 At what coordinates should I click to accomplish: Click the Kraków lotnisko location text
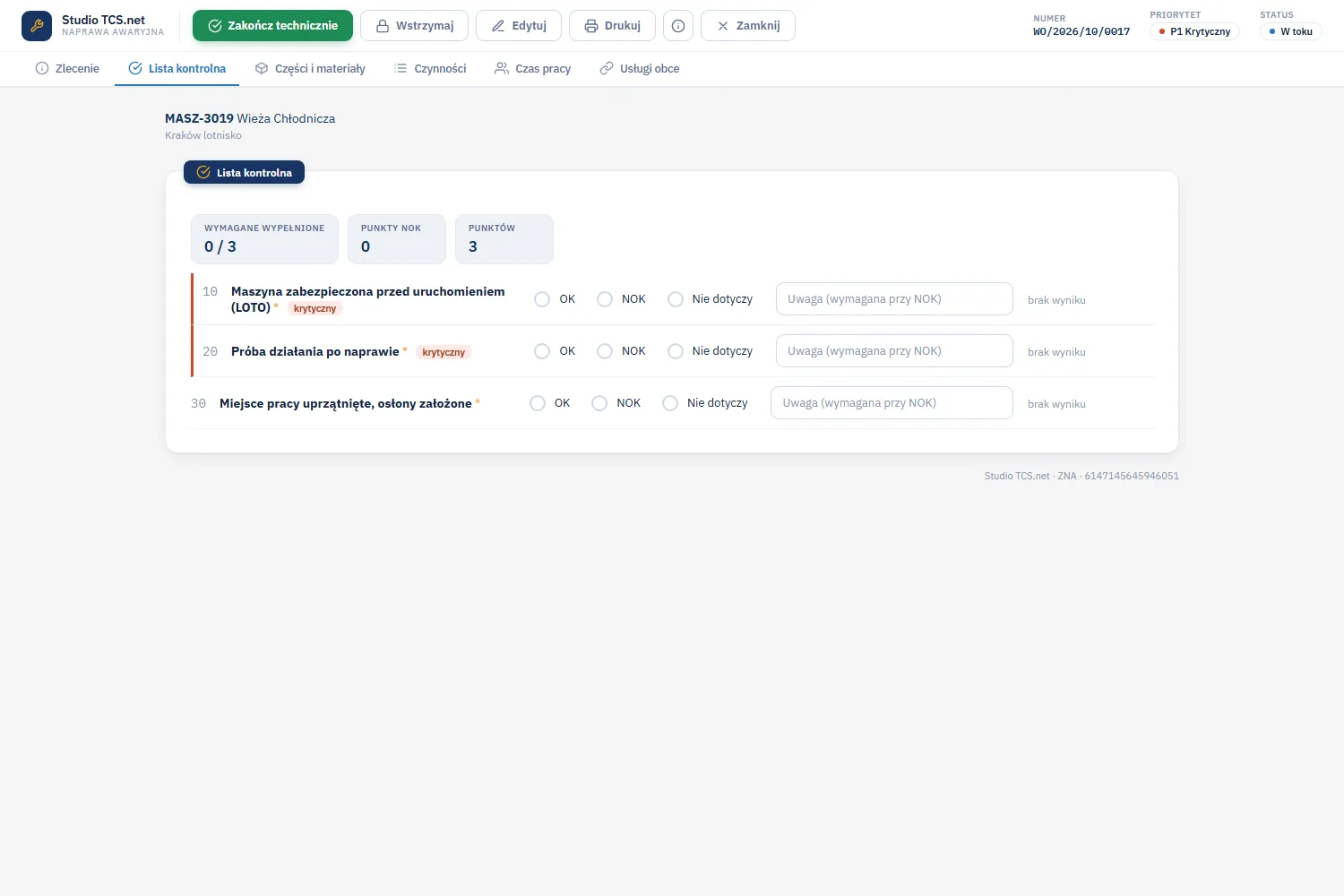click(203, 135)
